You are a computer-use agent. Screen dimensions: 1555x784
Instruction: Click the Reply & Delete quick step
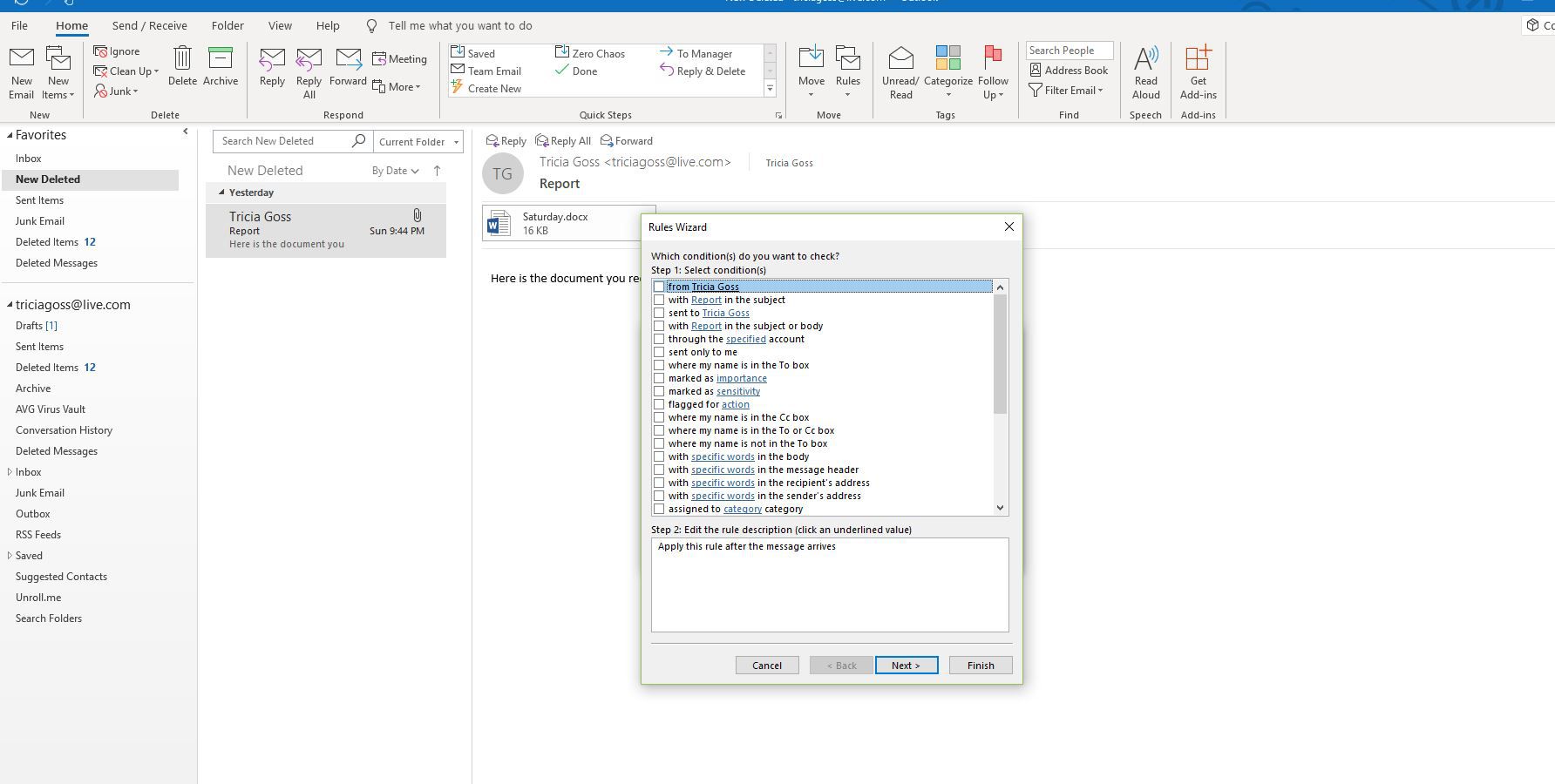(x=703, y=71)
